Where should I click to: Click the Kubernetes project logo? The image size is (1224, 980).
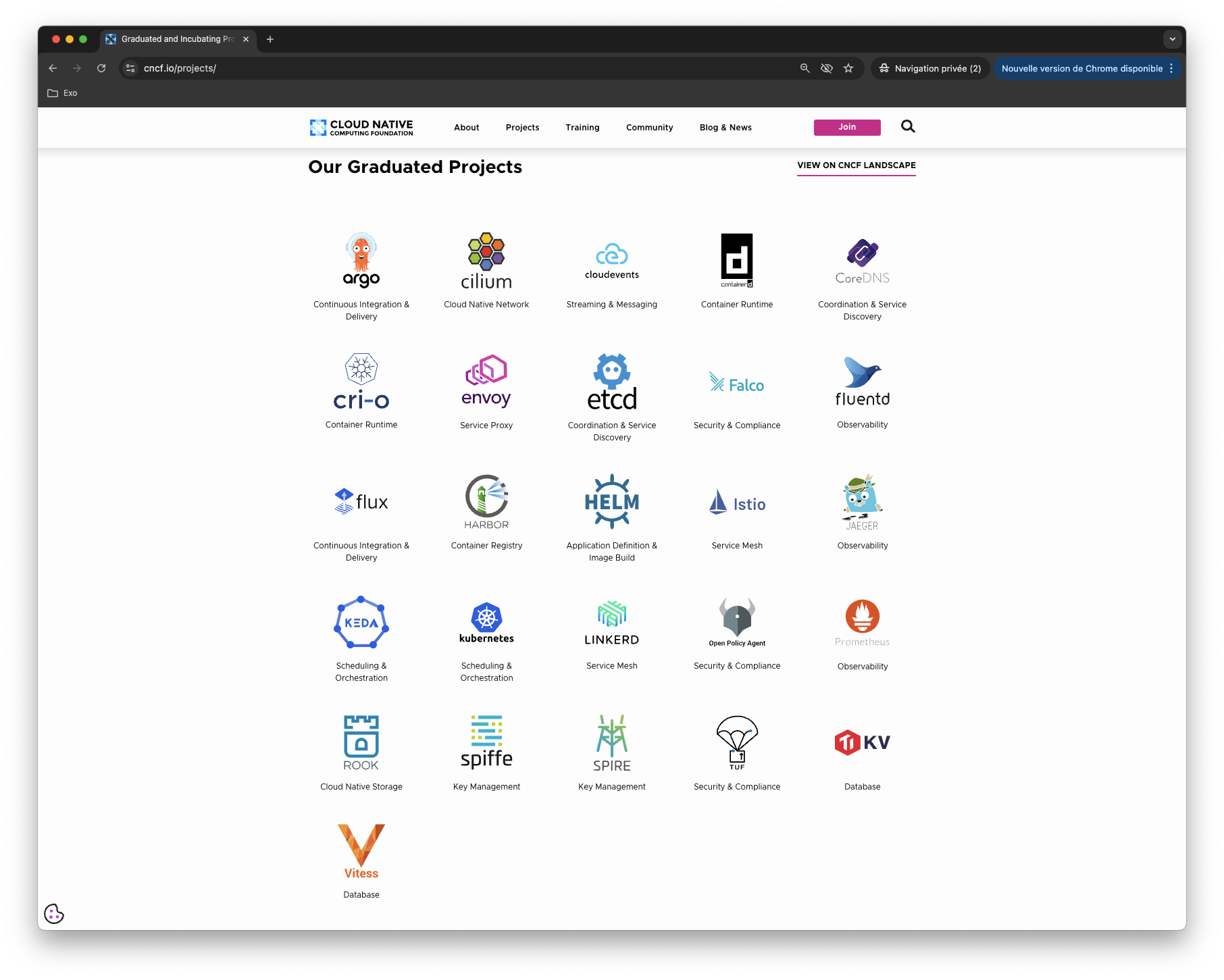[486, 622]
